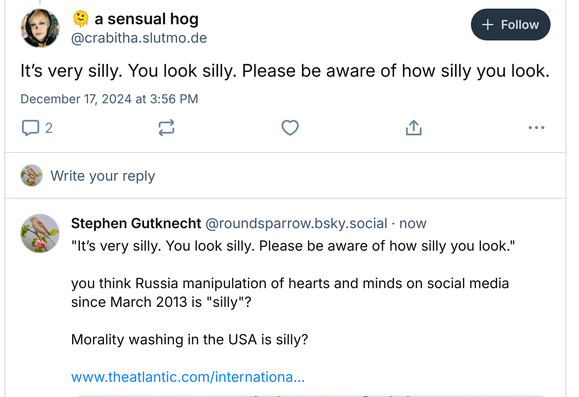Follow the a sensual hog account
This screenshot has width=579, height=397.
(510, 25)
